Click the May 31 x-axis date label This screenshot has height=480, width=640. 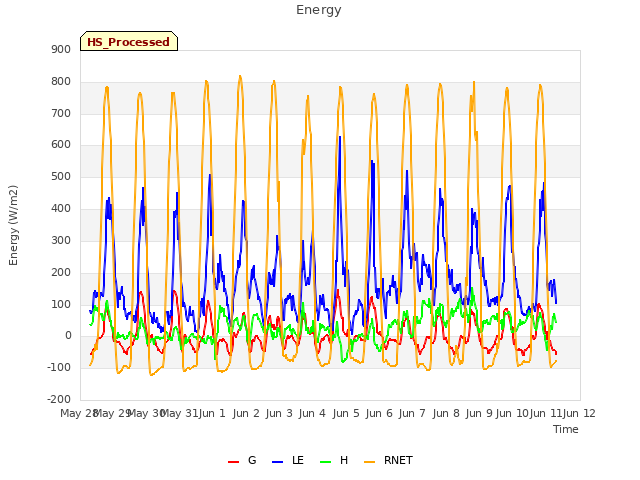179,413
